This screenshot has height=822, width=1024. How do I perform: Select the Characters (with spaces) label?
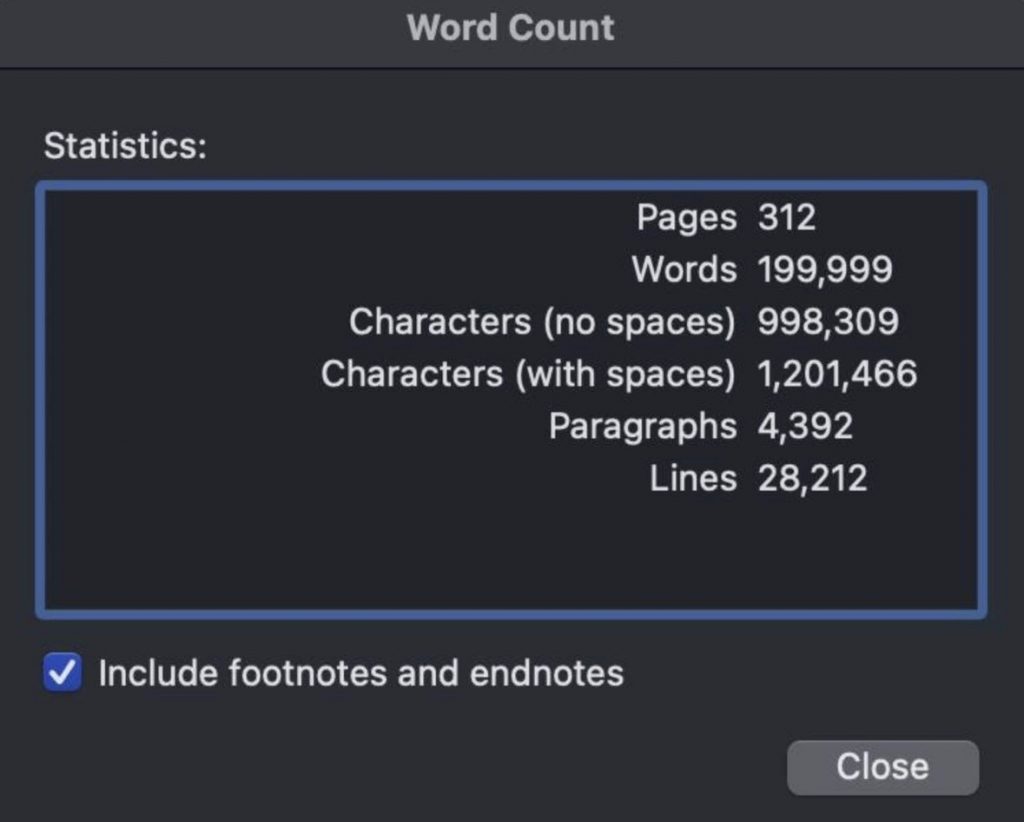(528, 374)
